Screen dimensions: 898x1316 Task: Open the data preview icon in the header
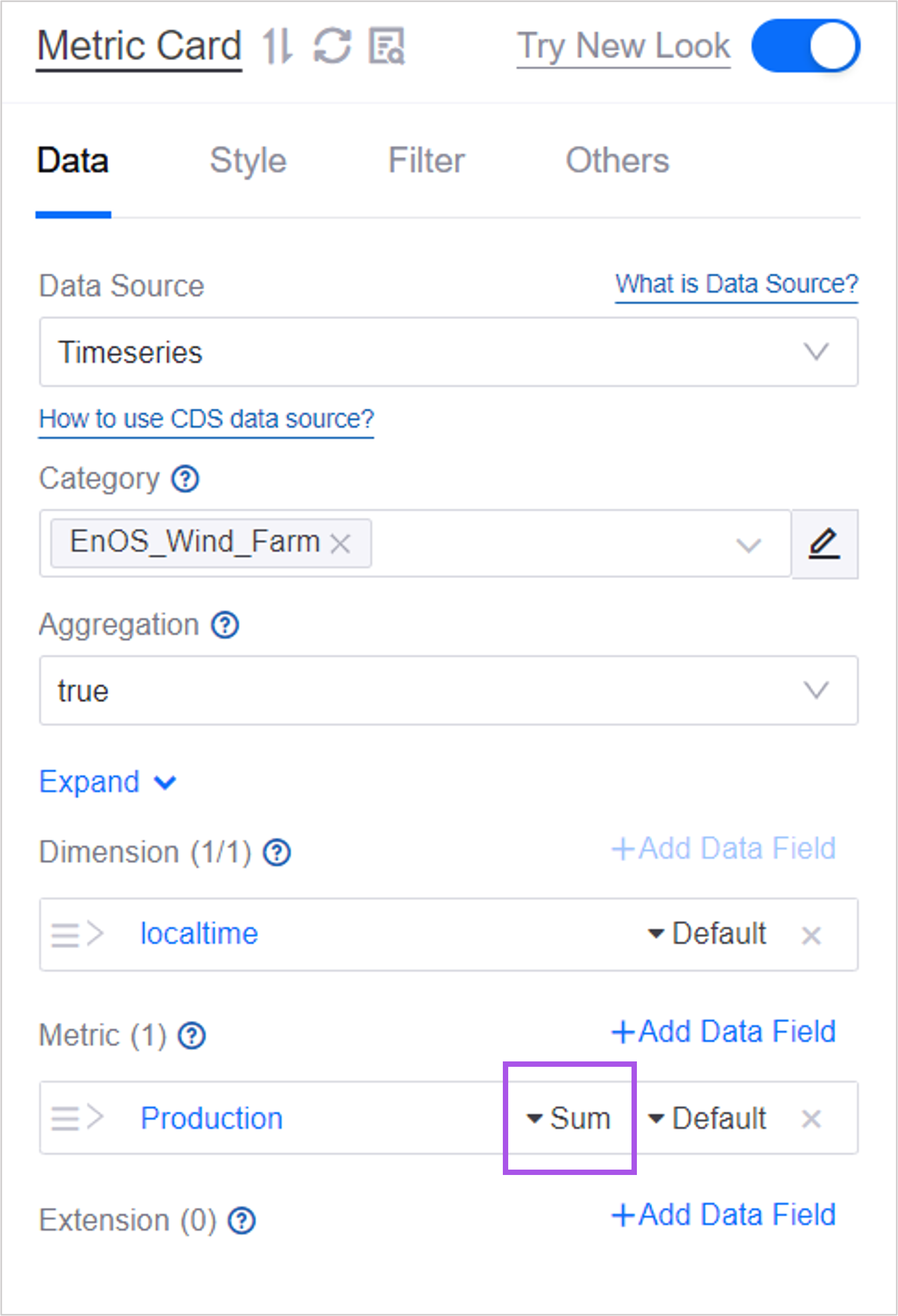tap(387, 46)
